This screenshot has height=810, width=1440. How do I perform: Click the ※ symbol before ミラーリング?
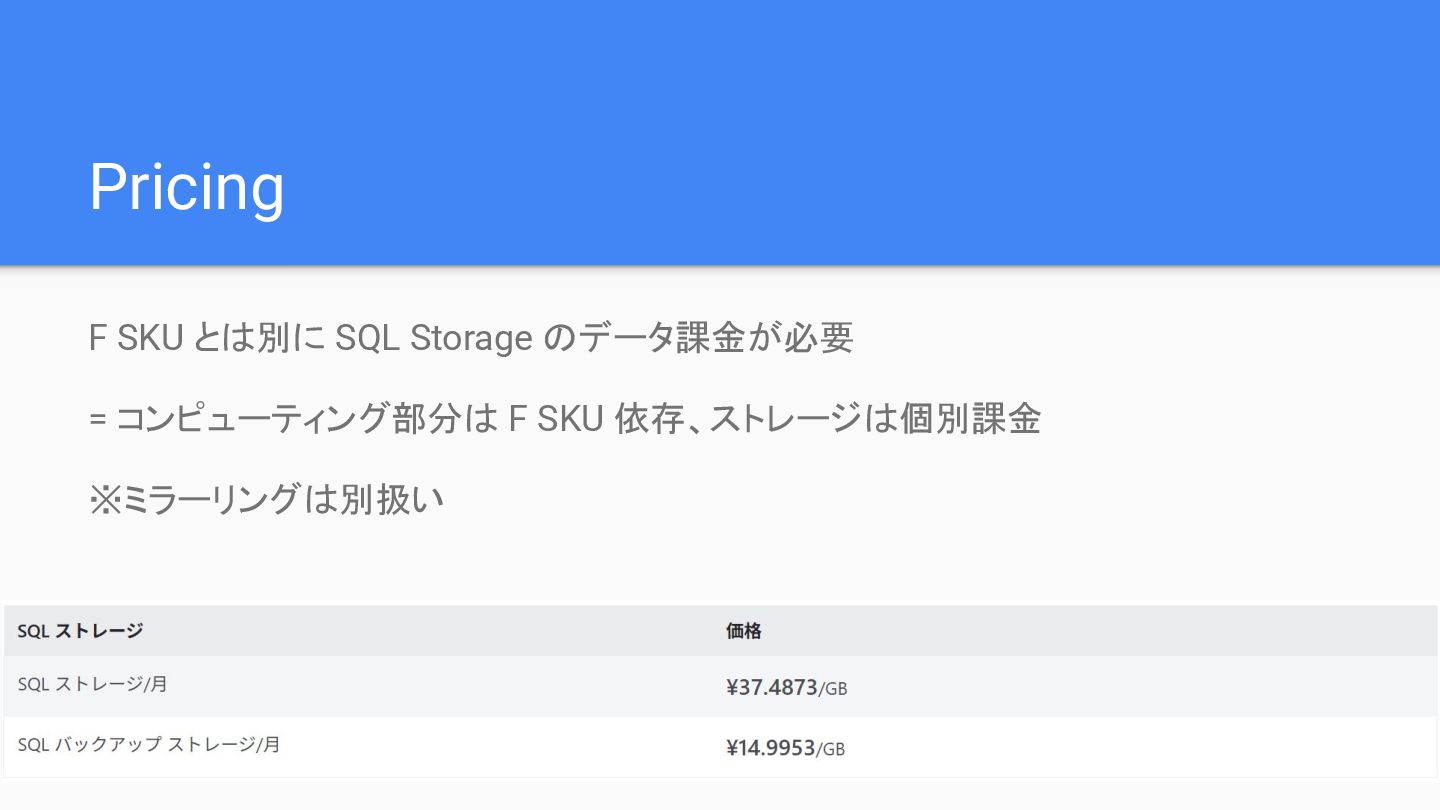(x=104, y=499)
